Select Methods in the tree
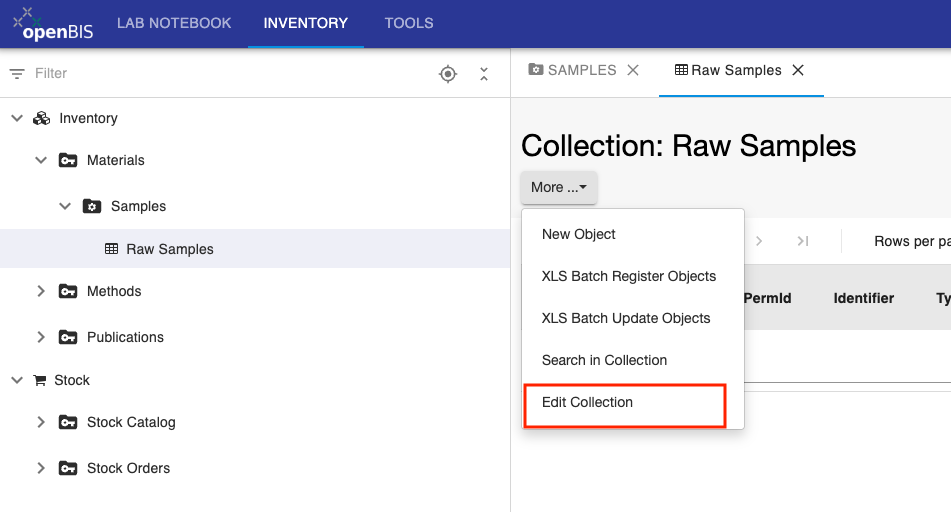This screenshot has height=512, width=951. coord(114,291)
